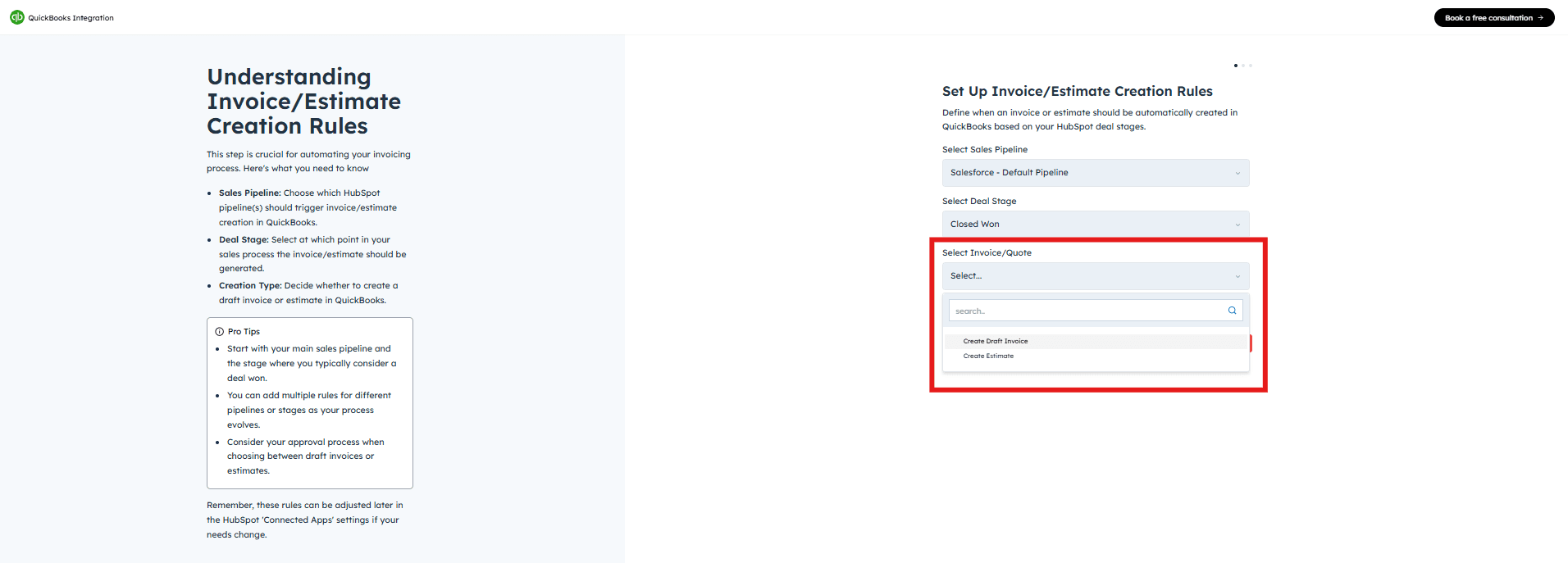This screenshot has height=563, width=1568.
Task: Click 'Start with your main sales pipeline' tip
Action: tap(312, 363)
